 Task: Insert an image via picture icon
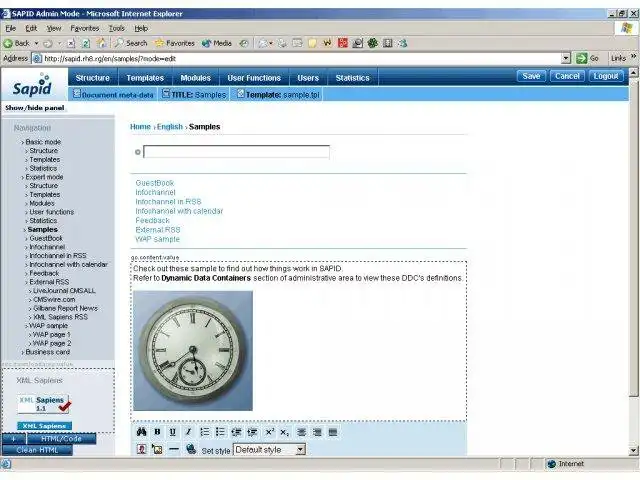coord(157,449)
